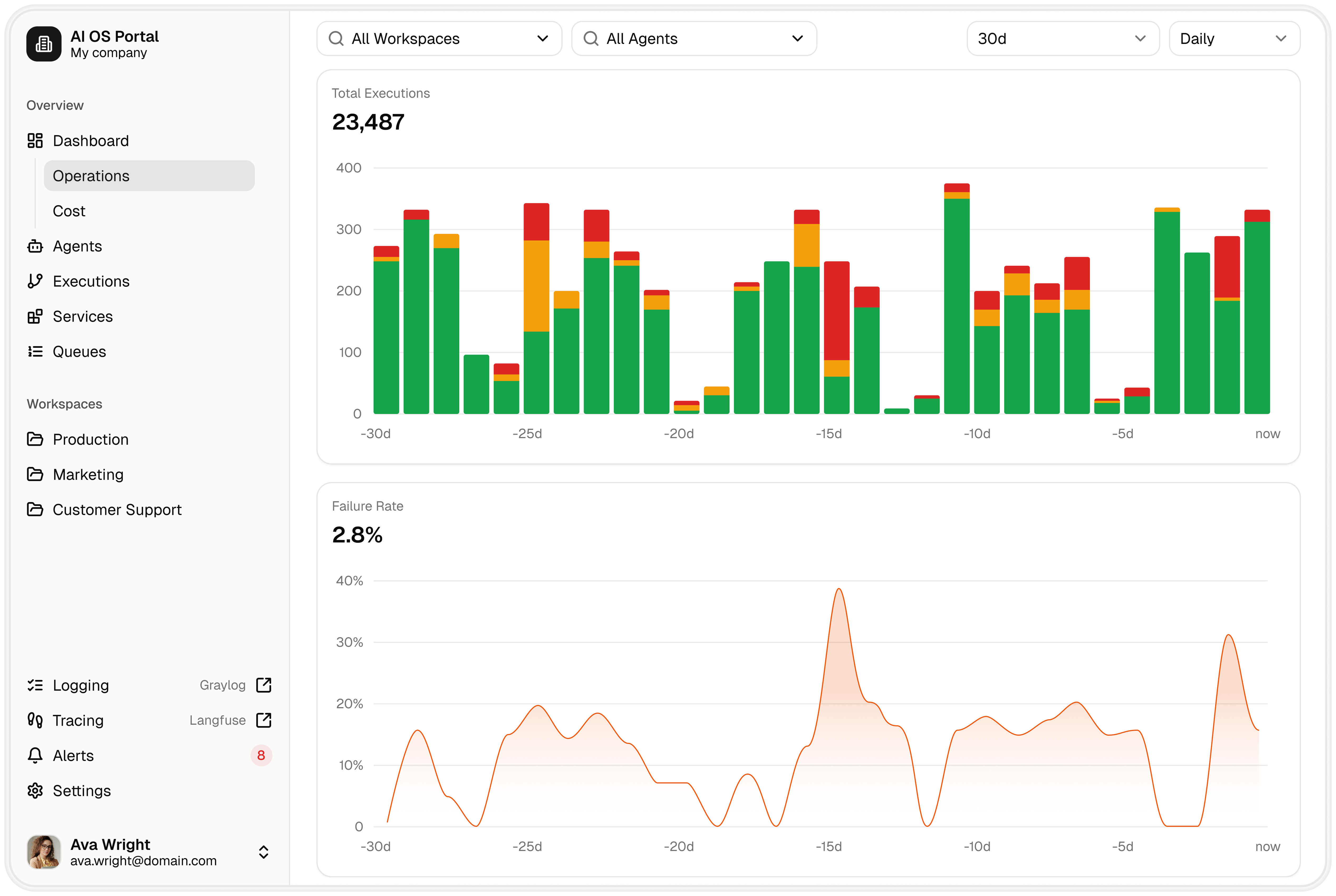Open Langfuse external link icon
This screenshot has height=896, width=1336.
pyautogui.click(x=264, y=720)
